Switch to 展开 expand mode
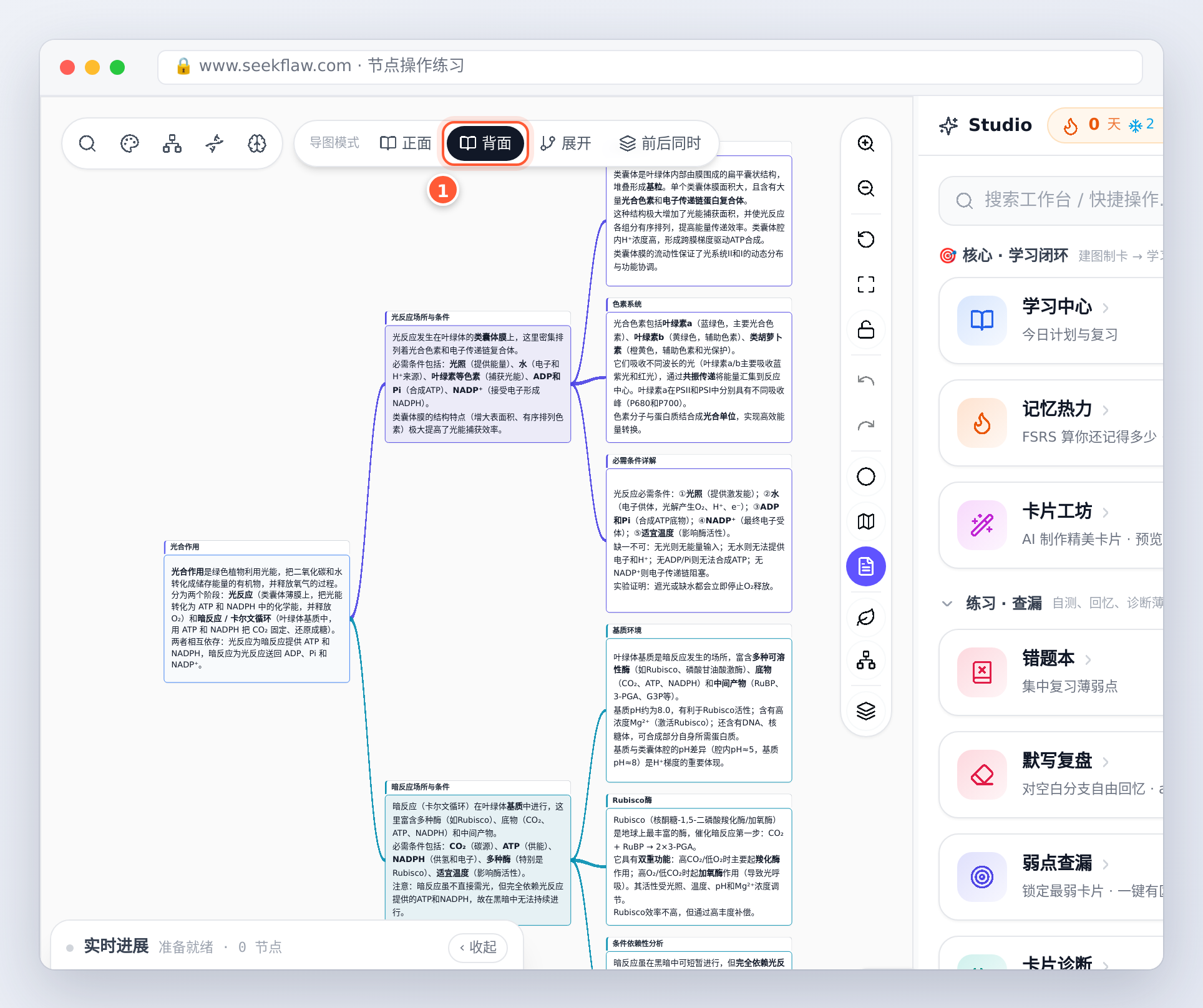 tap(565, 143)
